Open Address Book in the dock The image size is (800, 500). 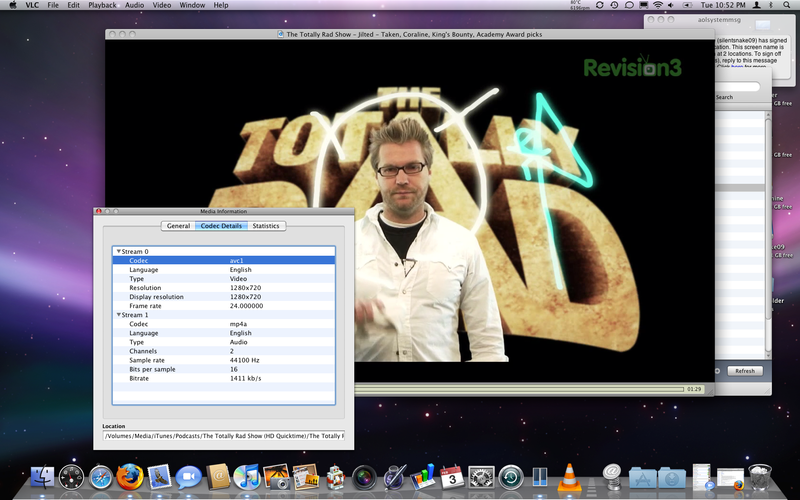218,477
